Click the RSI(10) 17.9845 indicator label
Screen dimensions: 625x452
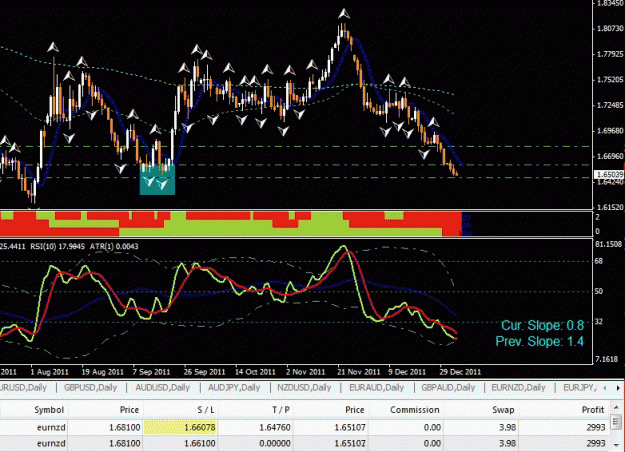coord(57,246)
